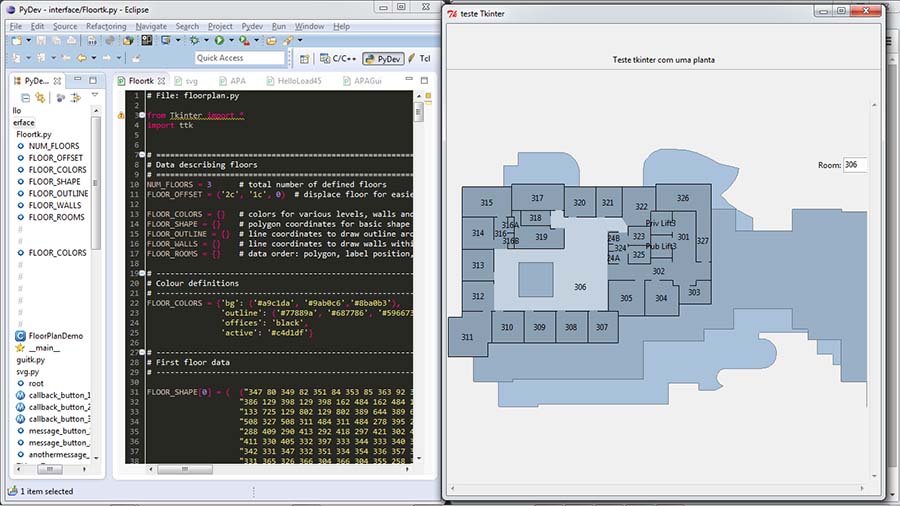Open the back history dropdown arrow

pos(94,58)
